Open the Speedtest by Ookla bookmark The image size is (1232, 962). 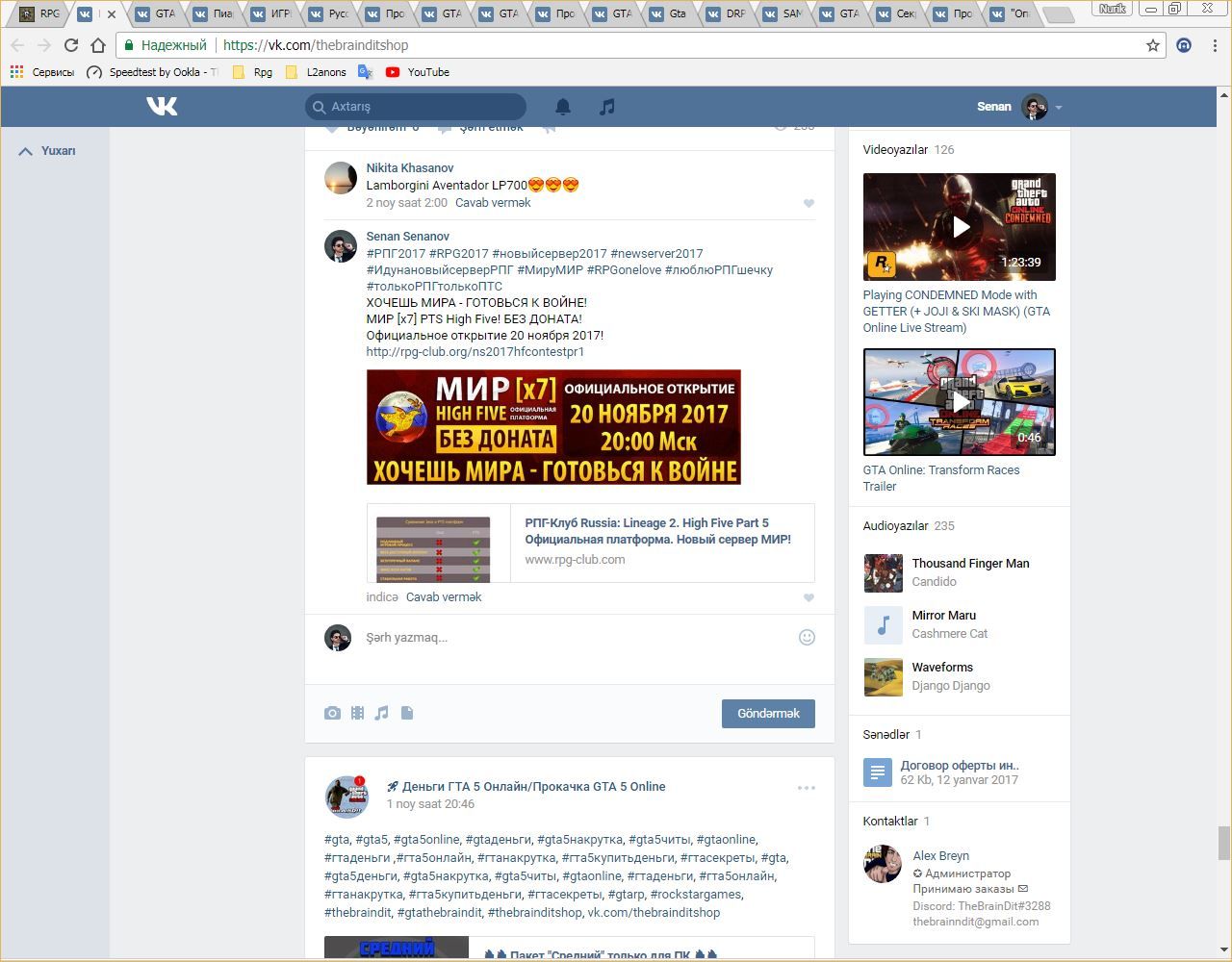click(x=152, y=72)
